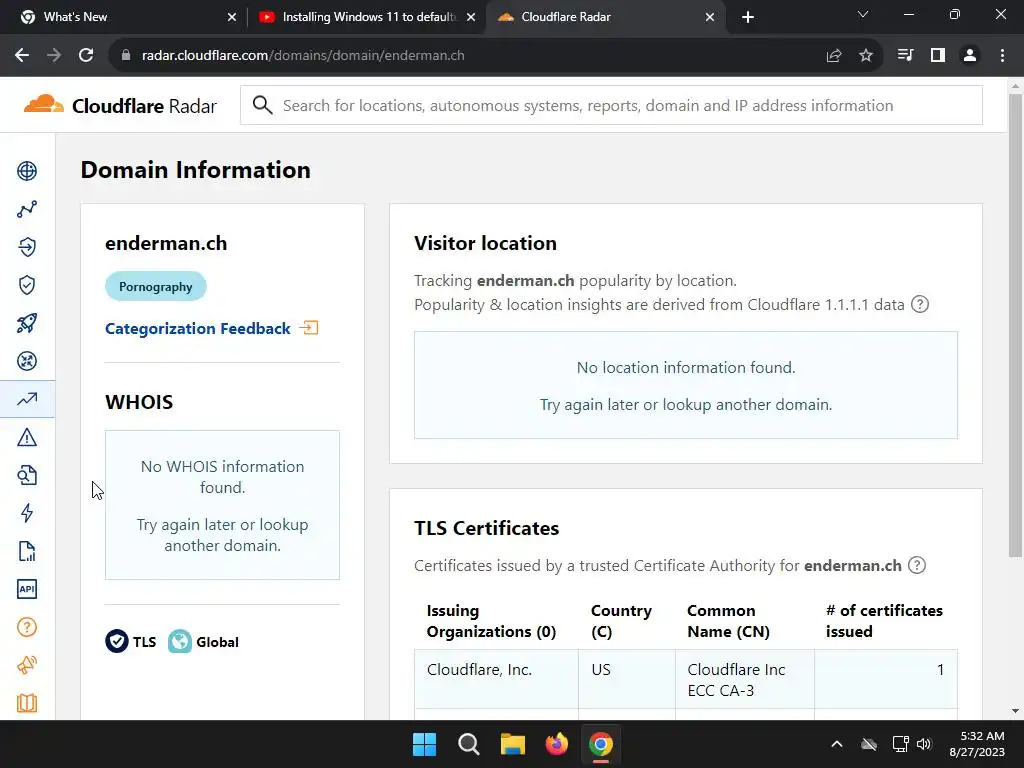
Task: Click the Cloudflare Radar logo
Action: tap(120, 105)
